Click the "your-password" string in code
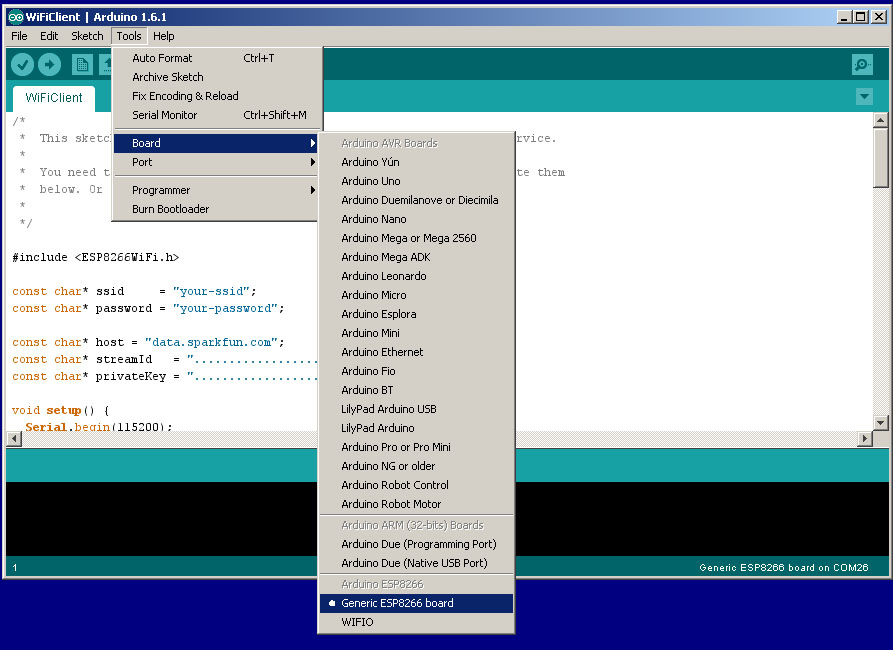The width and height of the screenshot is (893, 650). [x=226, y=308]
